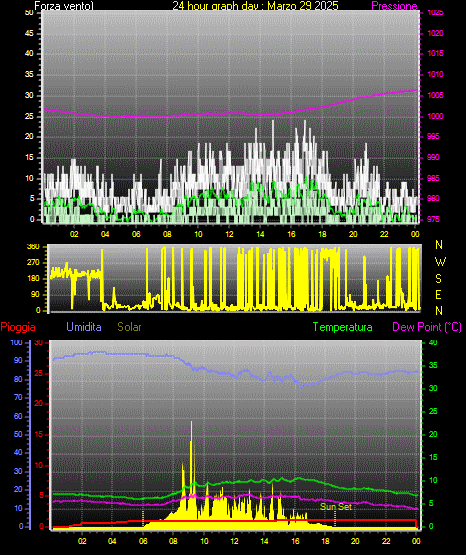Click the '90' wind direction axis value
This screenshot has width=466, height=555.
click(x=35, y=294)
